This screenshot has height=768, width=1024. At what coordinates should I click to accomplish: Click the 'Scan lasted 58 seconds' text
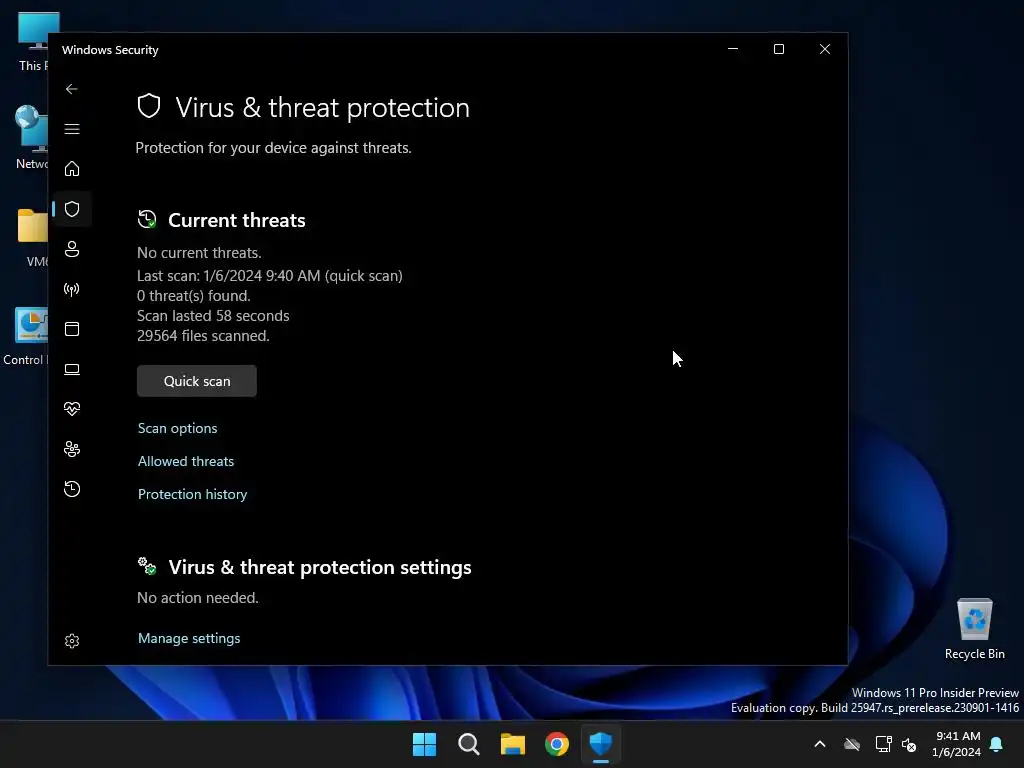tap(213, 316)
